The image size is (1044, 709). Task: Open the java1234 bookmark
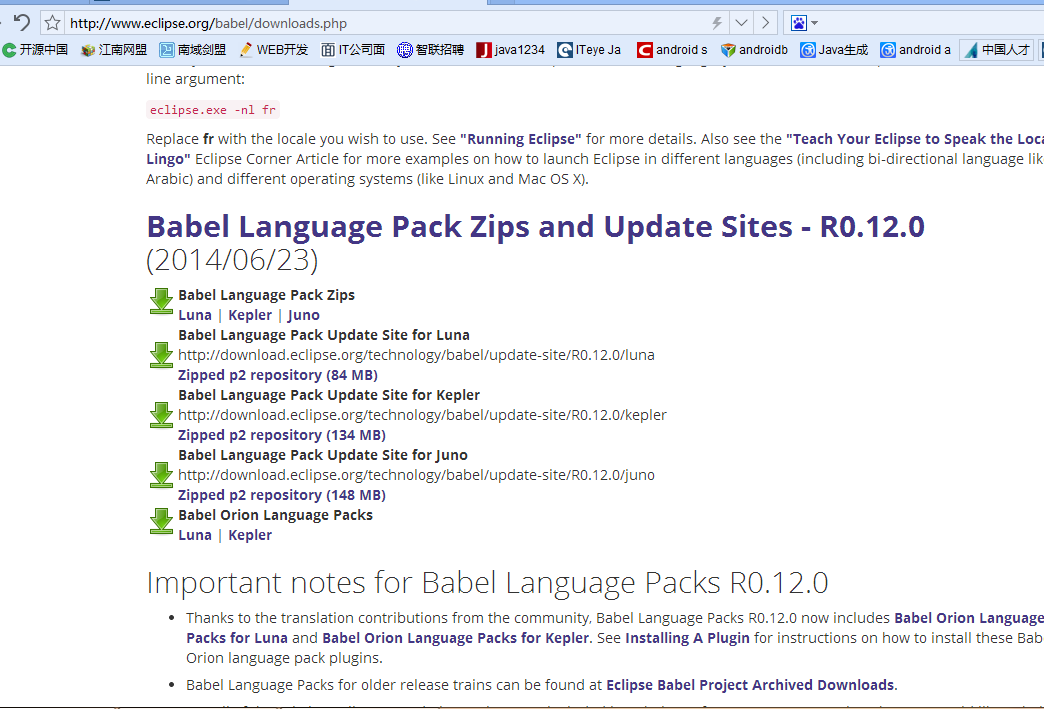pyautogui.click(x=511, y=50)
